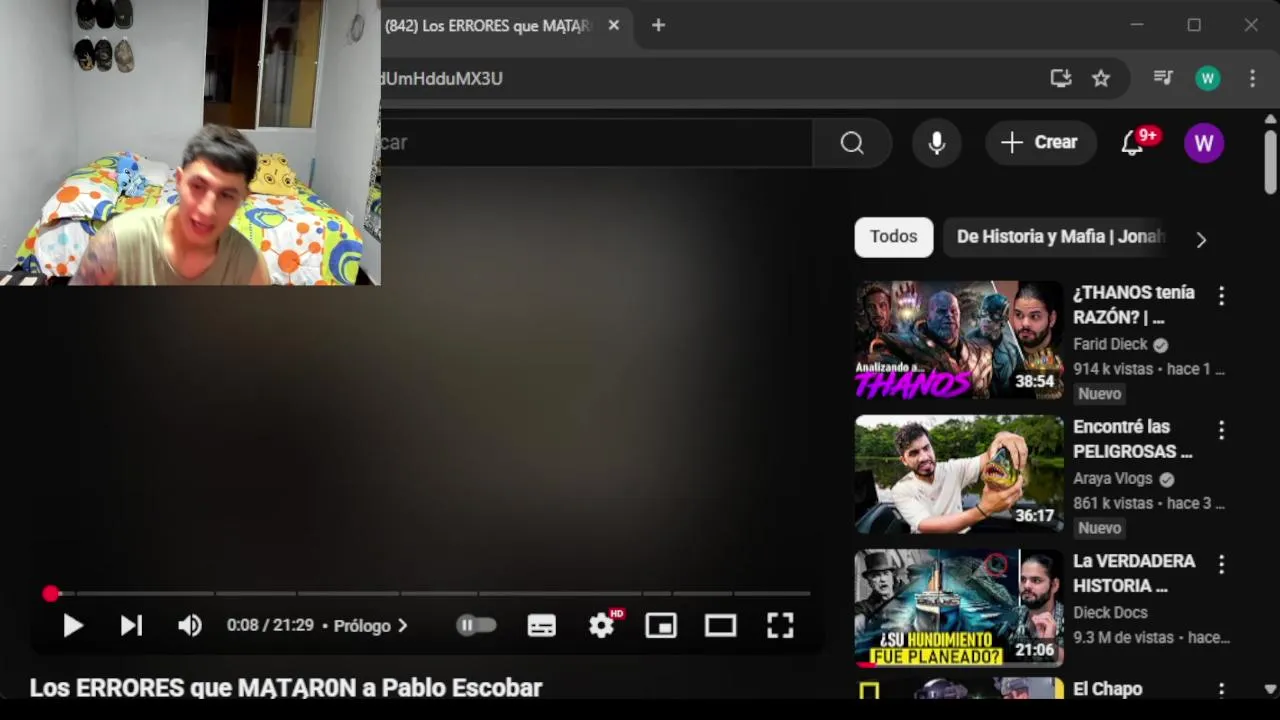Click the browser address bar URL
Image resolution: width=1280 pixels, height=720 pixels.
[x=442, y=78]
